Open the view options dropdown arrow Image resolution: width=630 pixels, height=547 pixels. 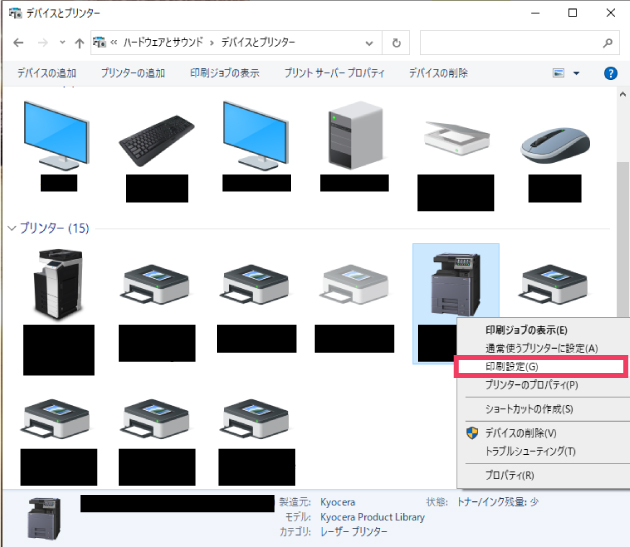(x=576, y=73)
